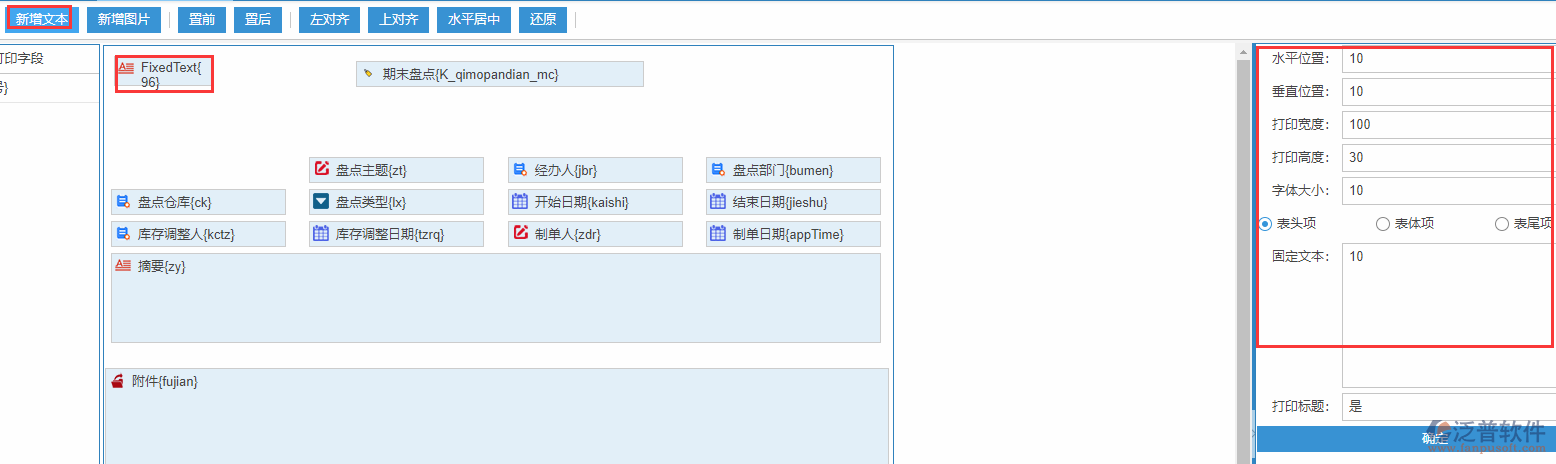Click the 库存调整人{kctz} icon
This screenshot has width=1556, height=464.
coord(122,233)
